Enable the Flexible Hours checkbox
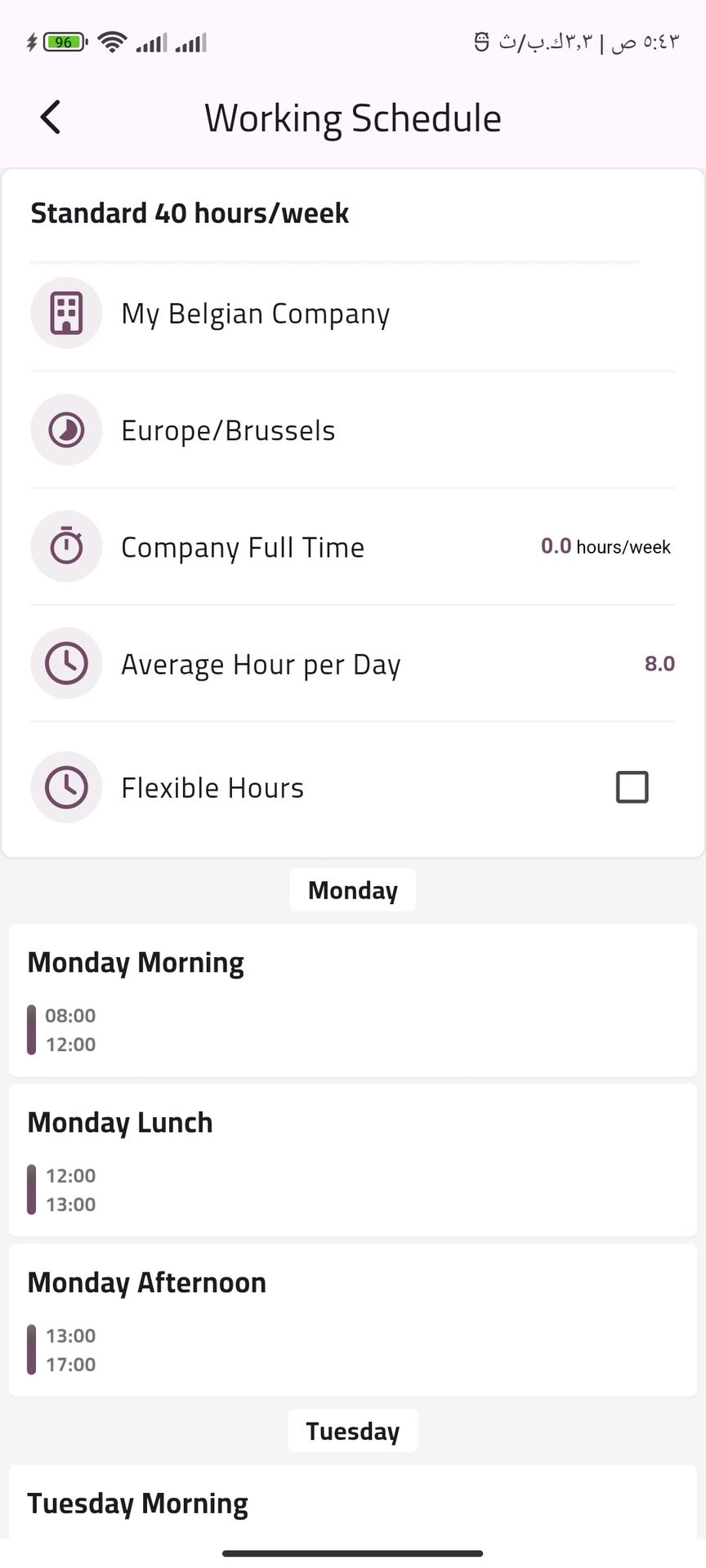 (x=632, y=787)
